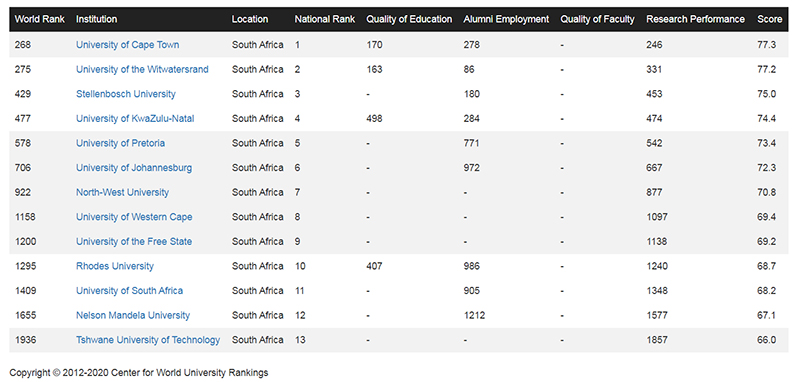The height and width of the screenshot is (382, 800).
Task: Select the Research Performance column header
Action: coord(695,19)
